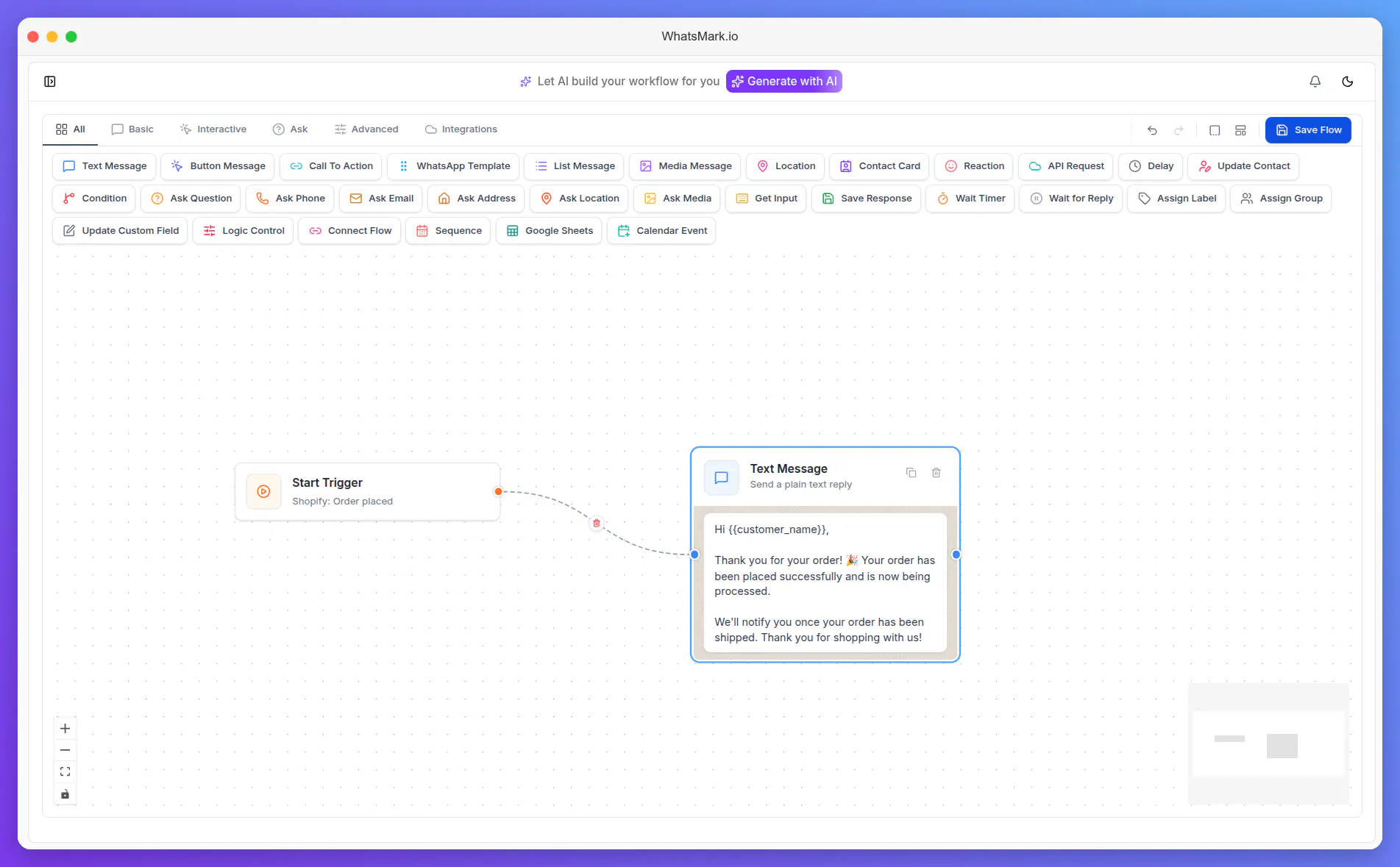Screen dimensions: 1400x867
Task: Add a Get Input node
Action: (766, 199)
